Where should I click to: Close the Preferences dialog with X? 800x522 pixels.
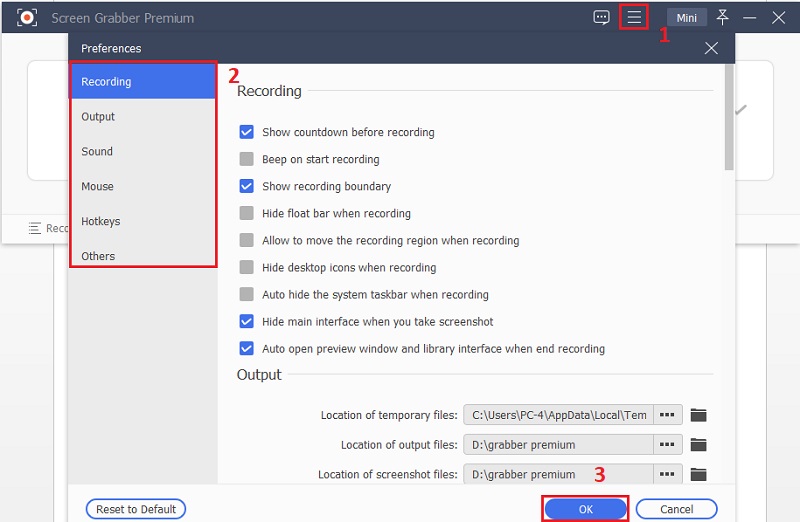pos(711,48)
